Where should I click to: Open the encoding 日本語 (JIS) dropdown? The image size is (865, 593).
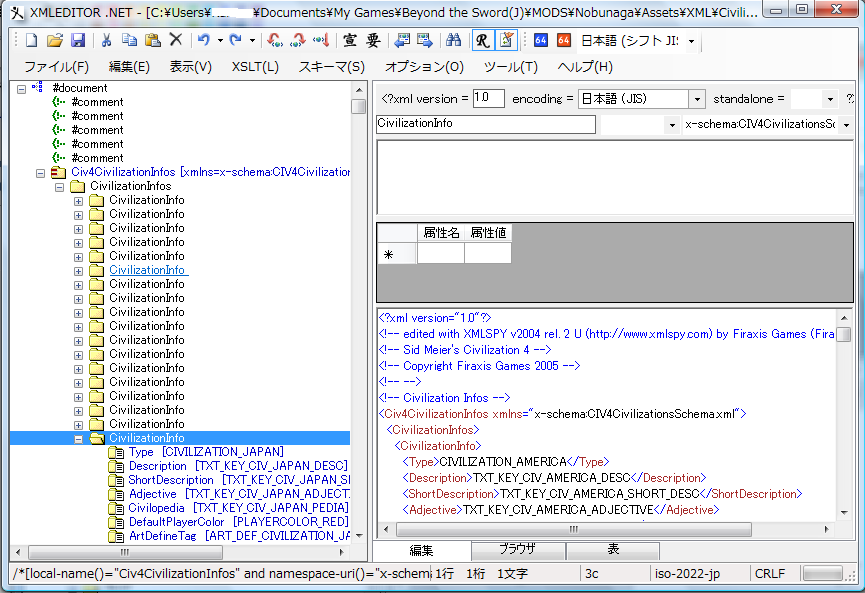696,99
